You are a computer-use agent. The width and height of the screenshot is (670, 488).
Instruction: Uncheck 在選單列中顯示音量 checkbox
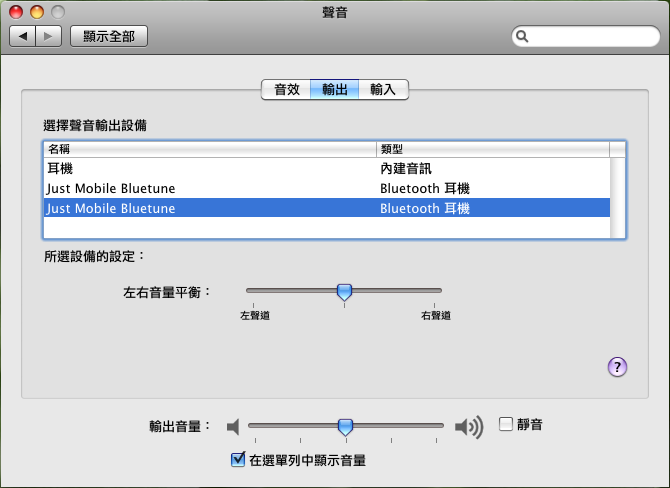(x=238, y=460)
